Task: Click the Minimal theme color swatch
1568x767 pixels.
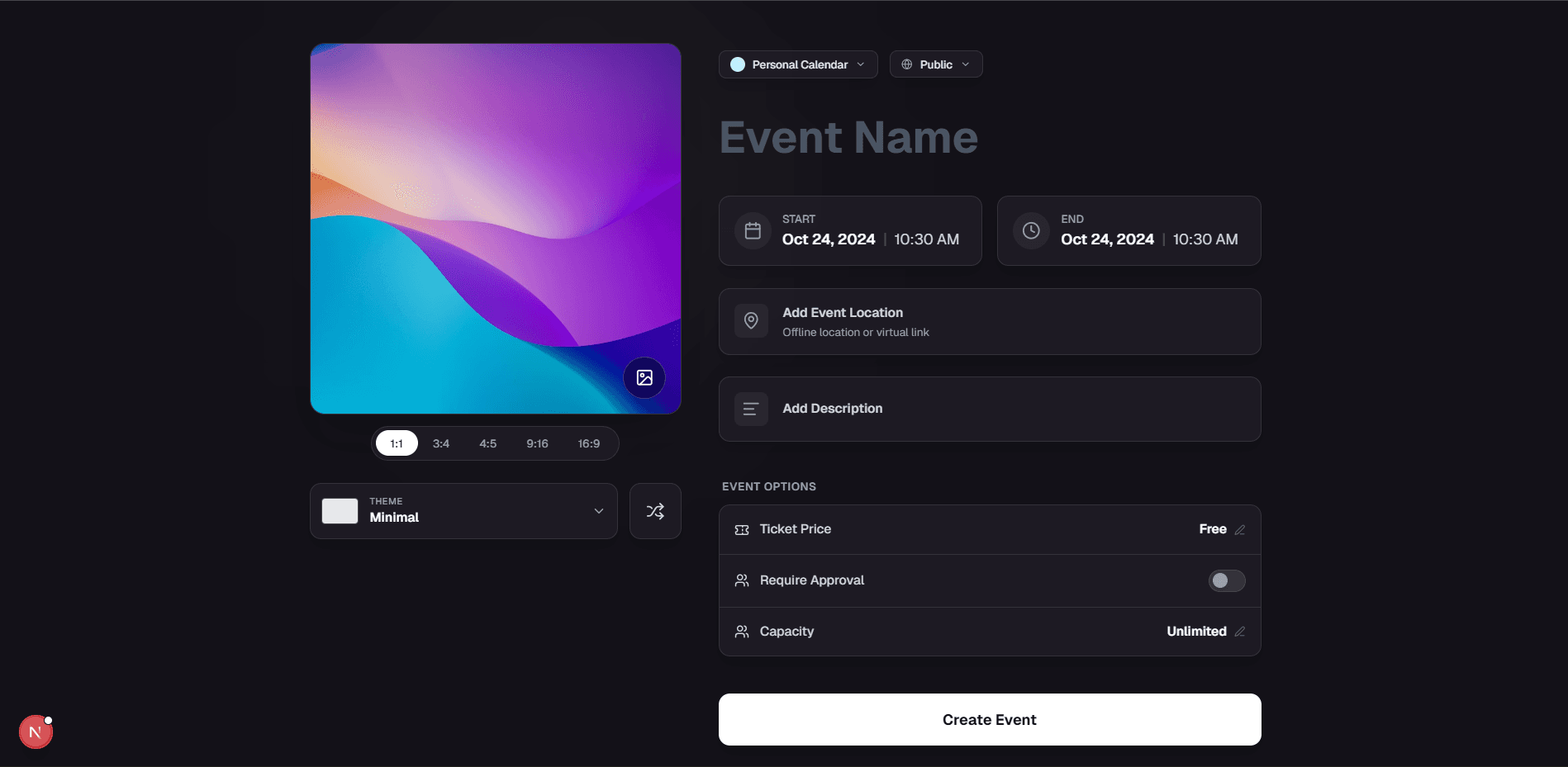Action: click(340, 511)
